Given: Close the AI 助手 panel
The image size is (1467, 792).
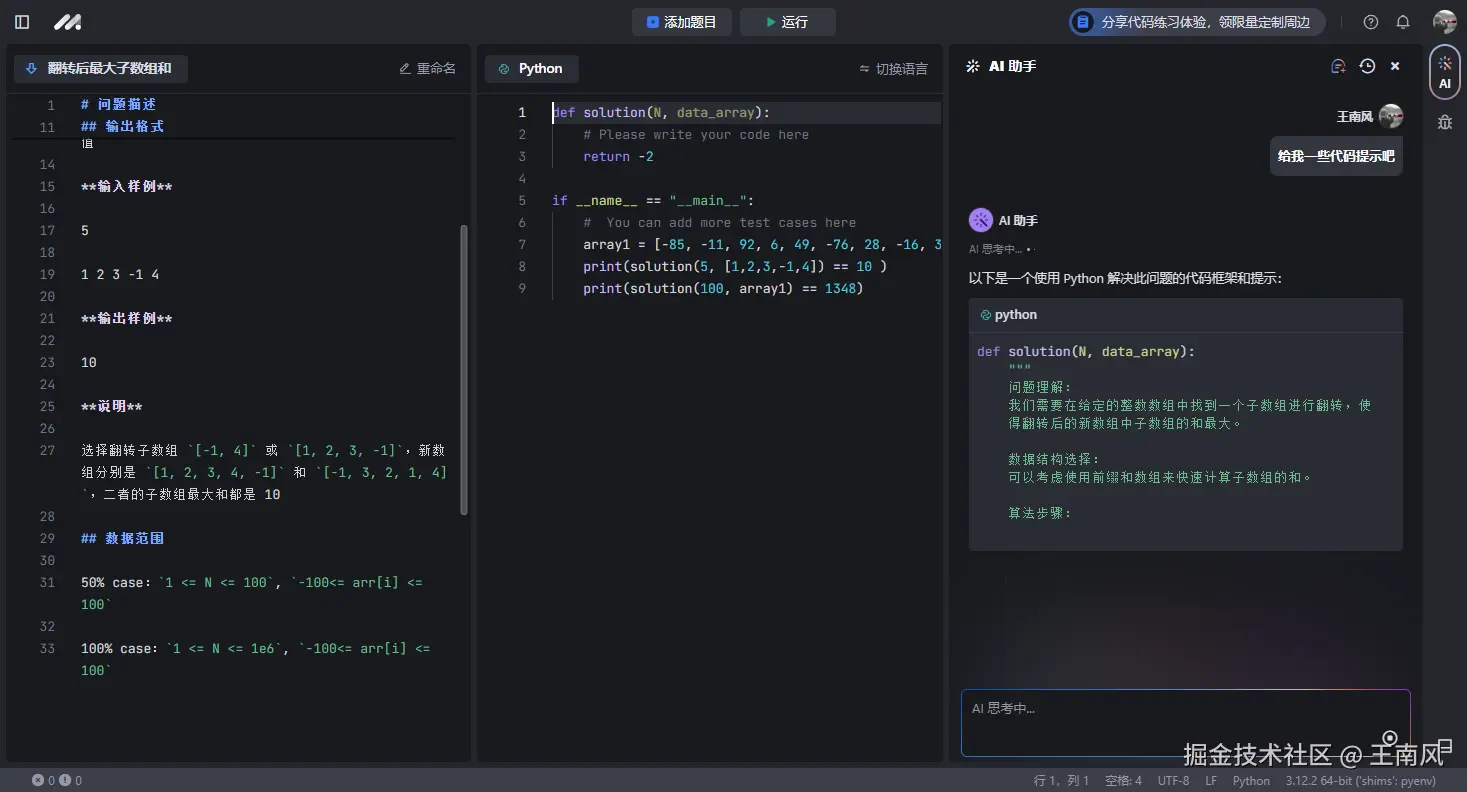Looking at the screenshot, I should 1395,66.
